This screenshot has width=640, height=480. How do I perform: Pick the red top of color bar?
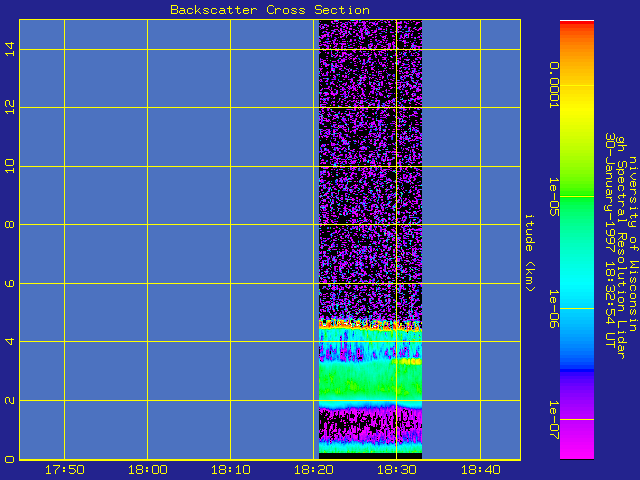point(577,25)
